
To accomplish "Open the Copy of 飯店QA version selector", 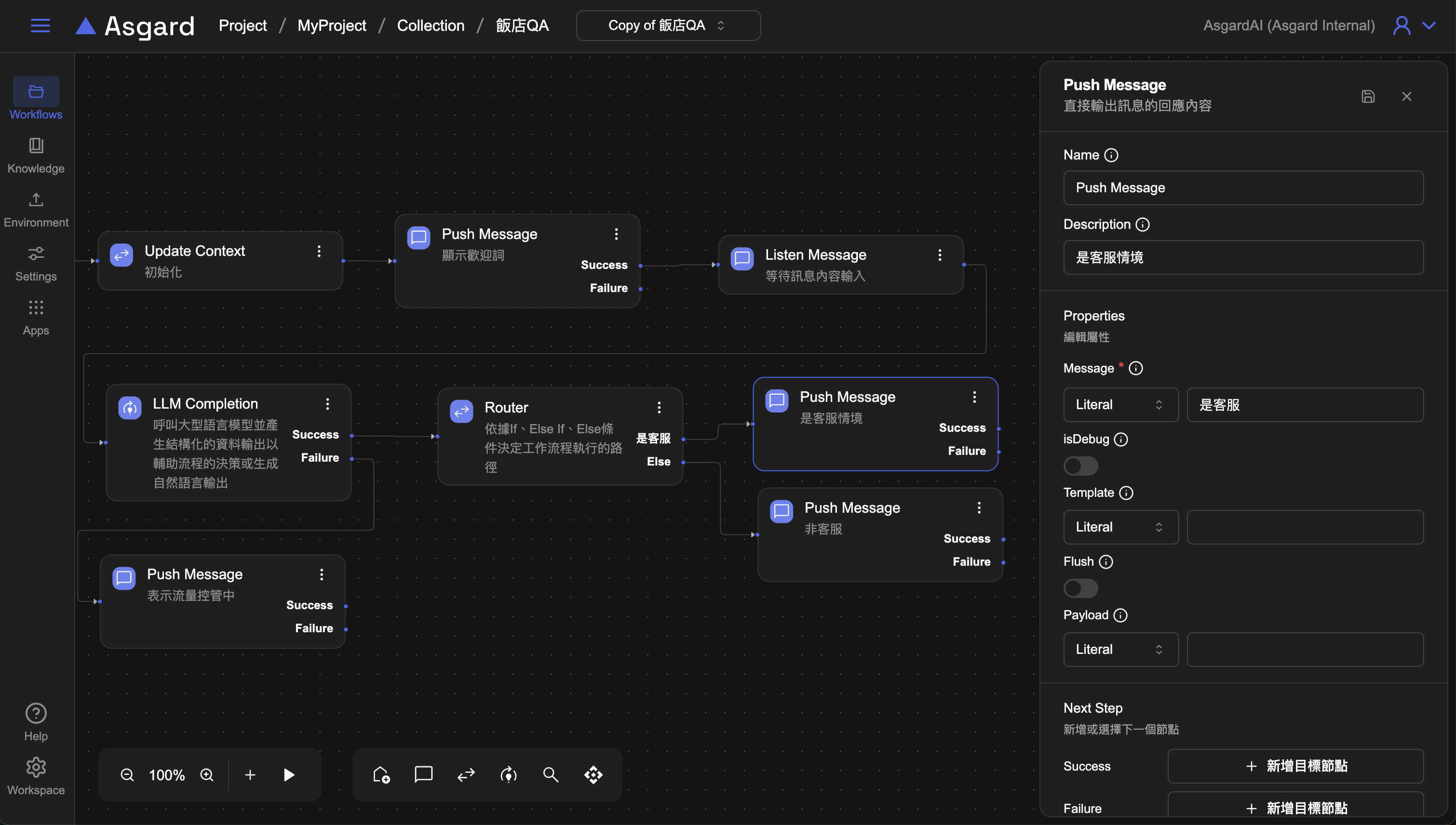I will pyautogui.click(x=668, y=26).
